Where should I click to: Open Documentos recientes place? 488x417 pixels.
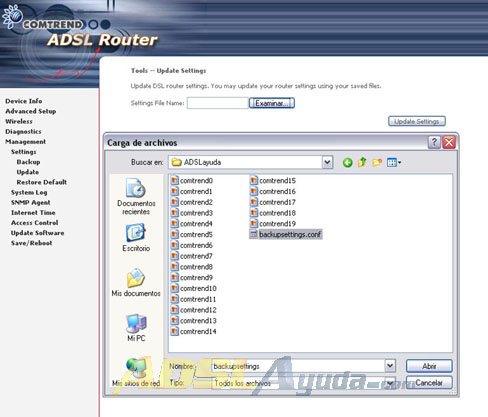[136, 197]
